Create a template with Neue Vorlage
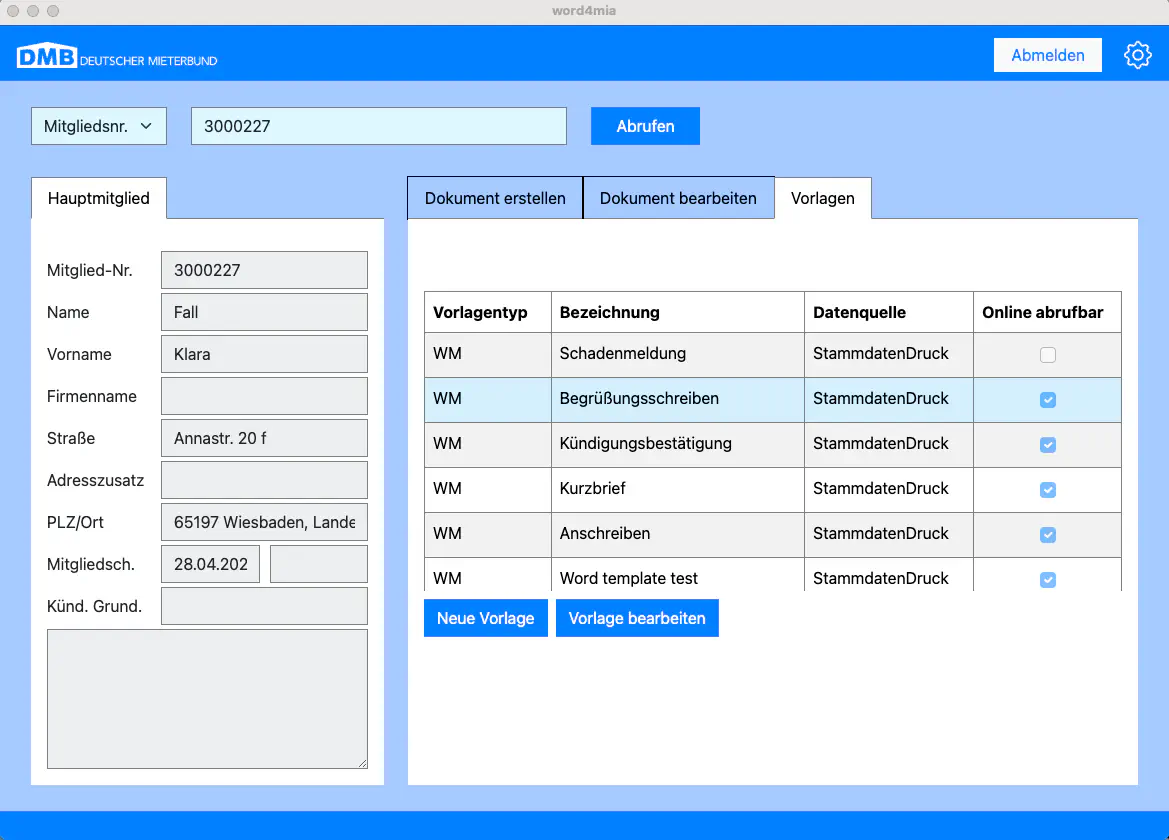Viewport: 1169px width, 840px height. click(485, 618)
